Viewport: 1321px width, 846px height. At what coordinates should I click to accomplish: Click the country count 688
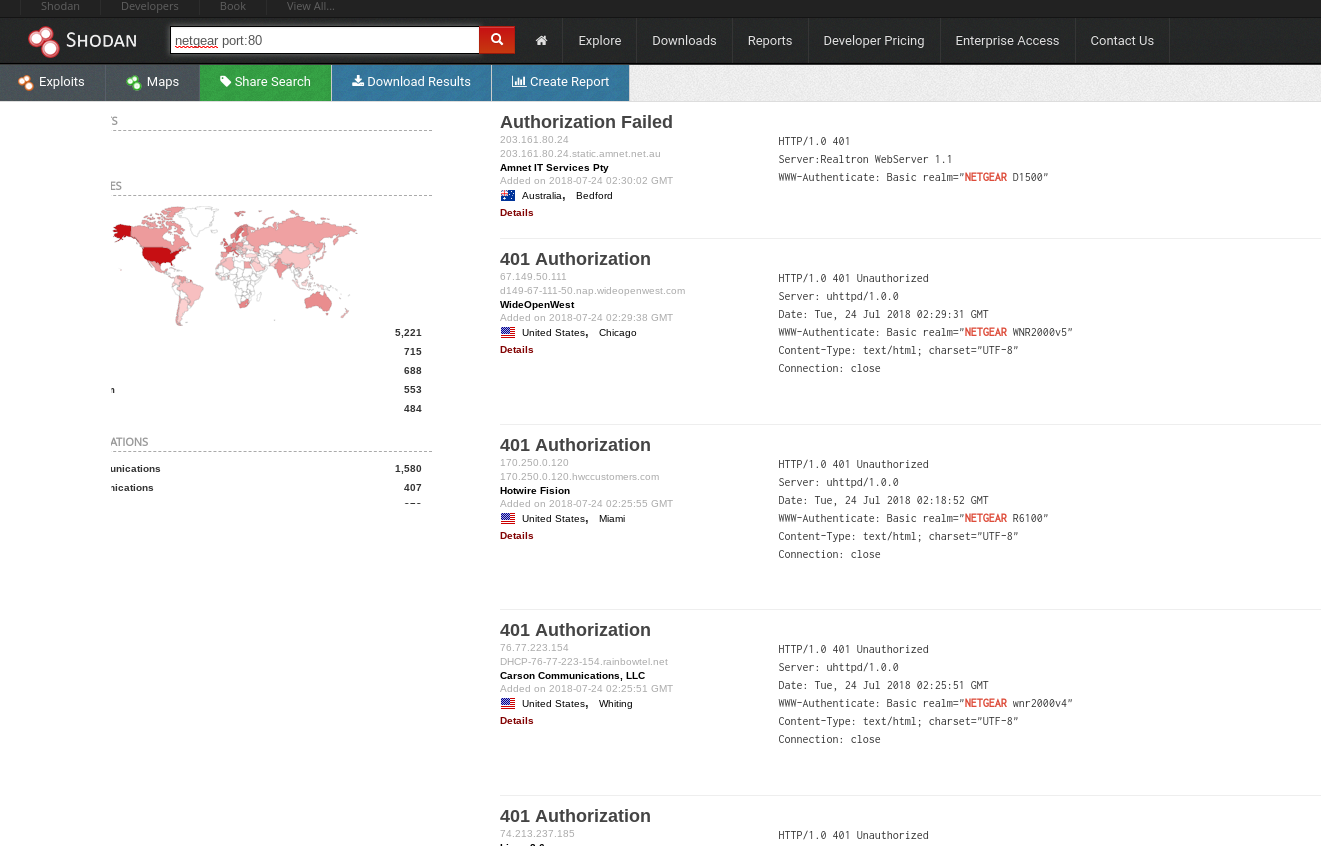click(412, 371)
